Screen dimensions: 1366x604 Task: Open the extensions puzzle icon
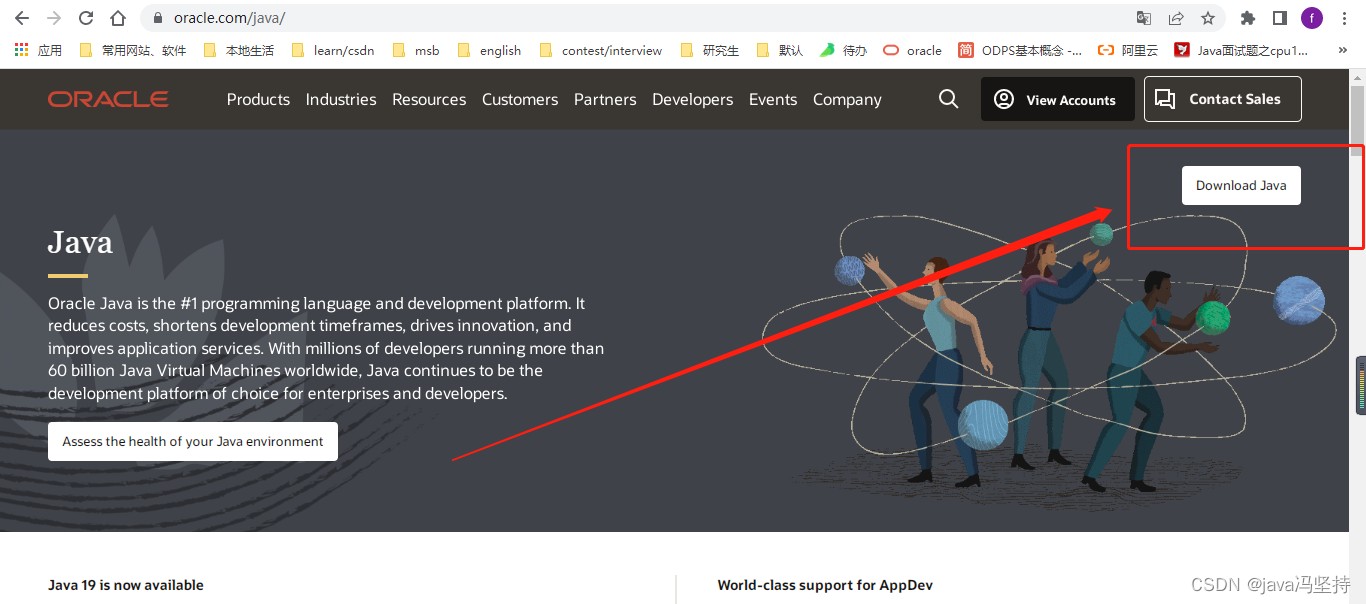[x=1247, y=18]
